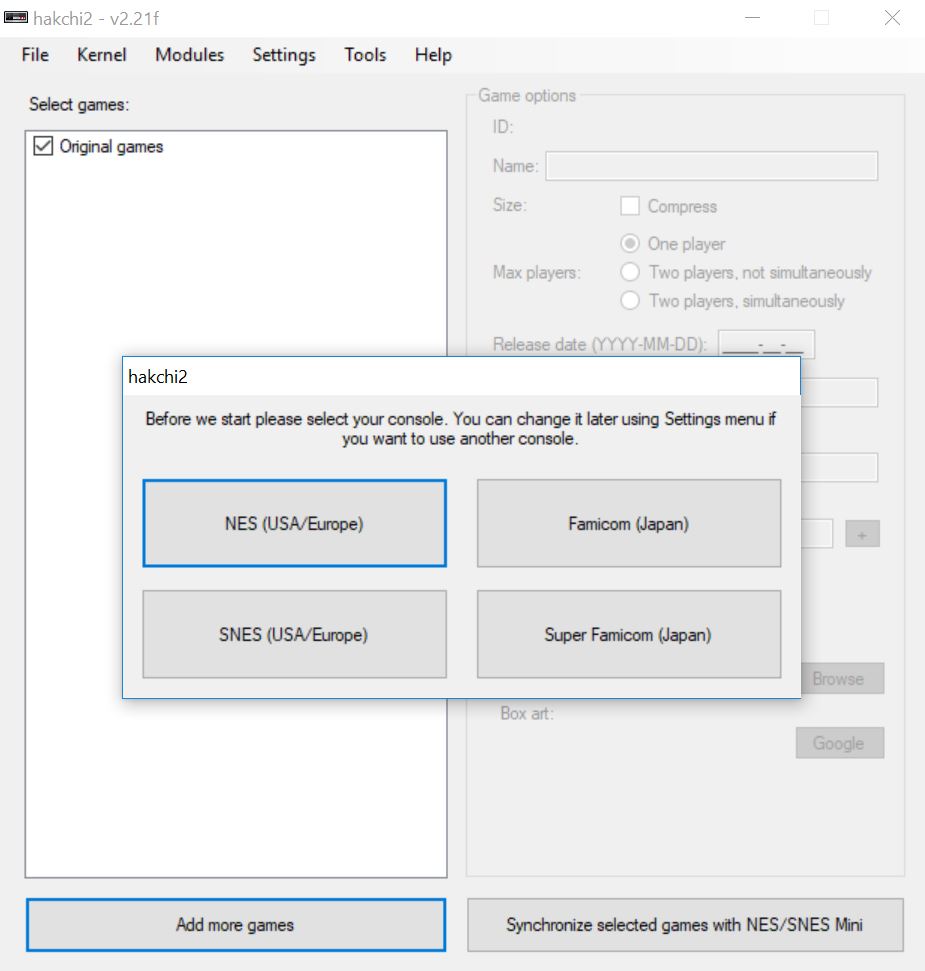Select One player radio option
The image size is (925, 971).
(x=630, y=243)
